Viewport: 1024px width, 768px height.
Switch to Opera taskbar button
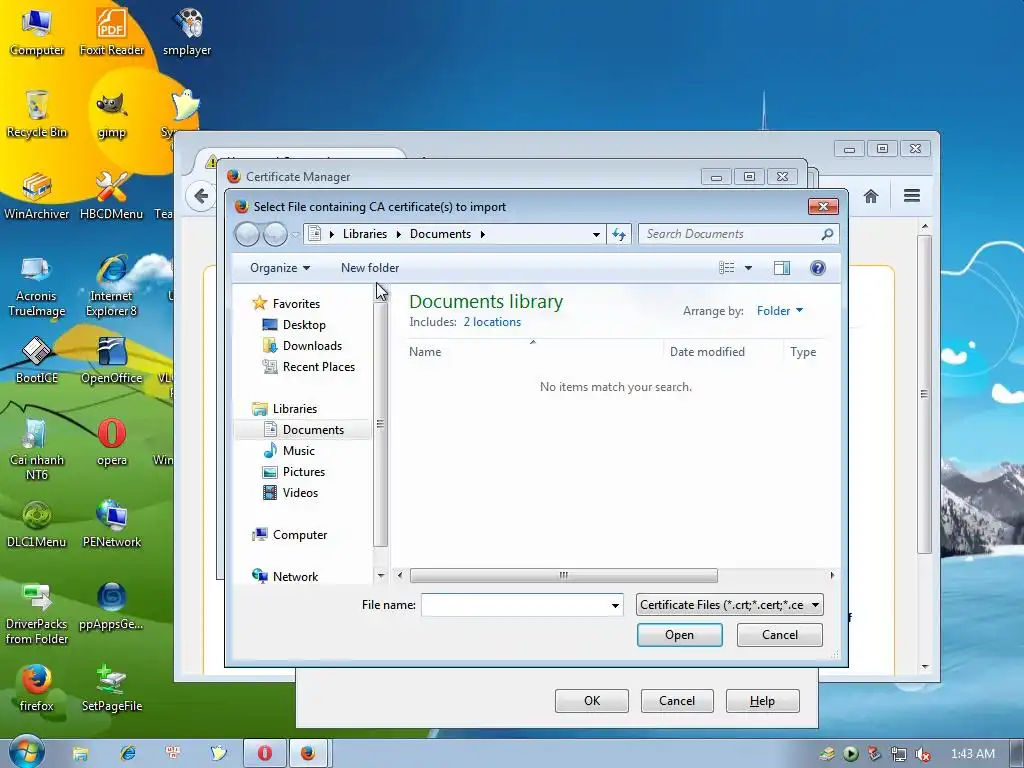[x=264, y=754]
